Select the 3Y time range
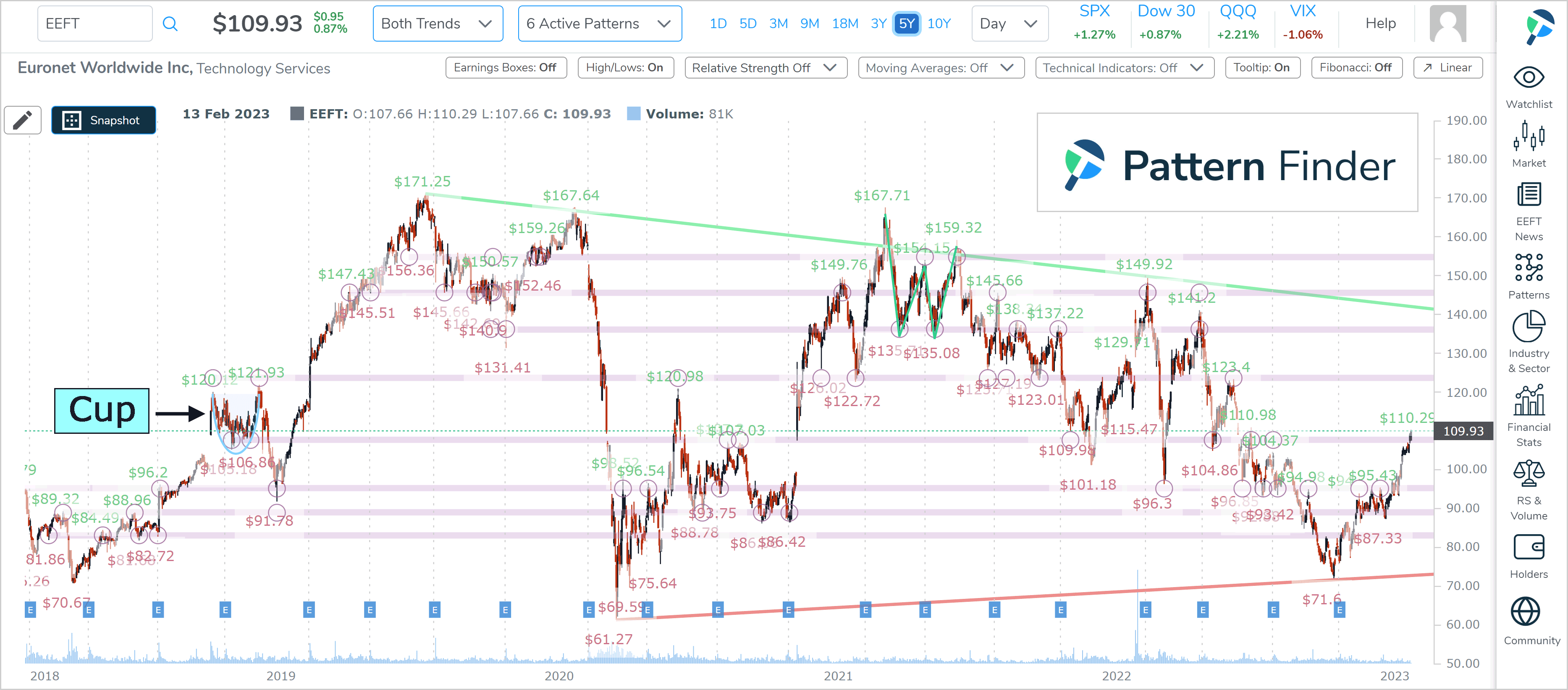Viewport: 1568px width, 690px height. (x=878, y=24)
